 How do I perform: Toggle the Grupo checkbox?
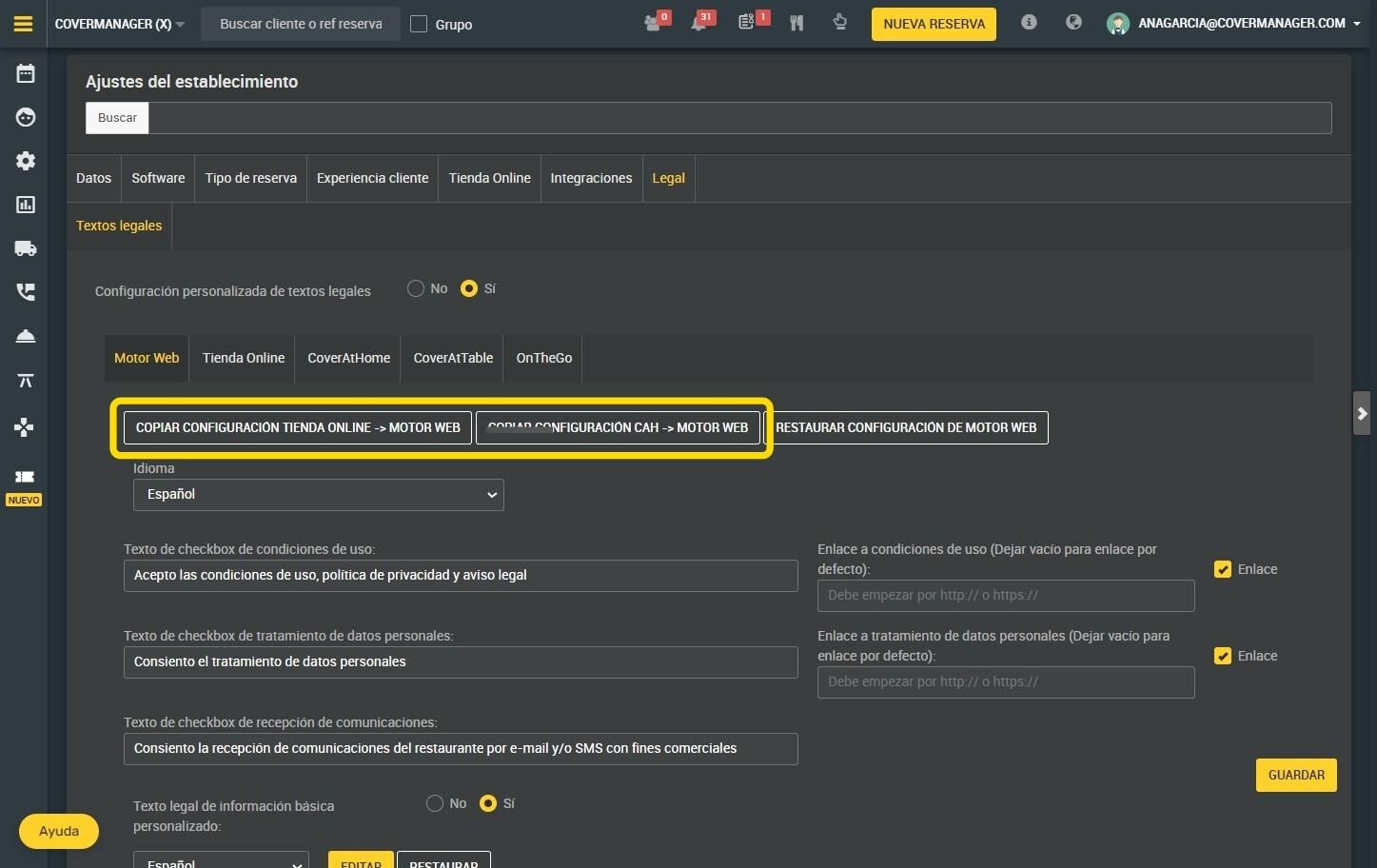(419, 24)
